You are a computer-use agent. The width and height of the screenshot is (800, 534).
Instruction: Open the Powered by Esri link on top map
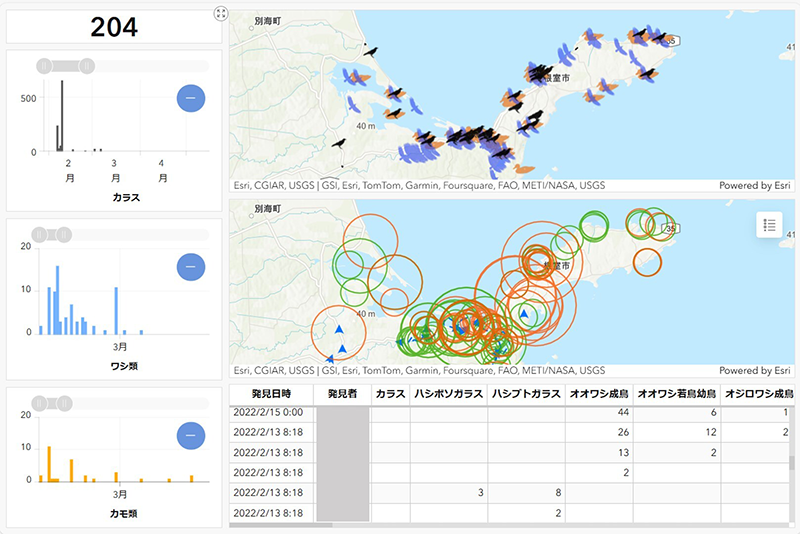(756, 185)
